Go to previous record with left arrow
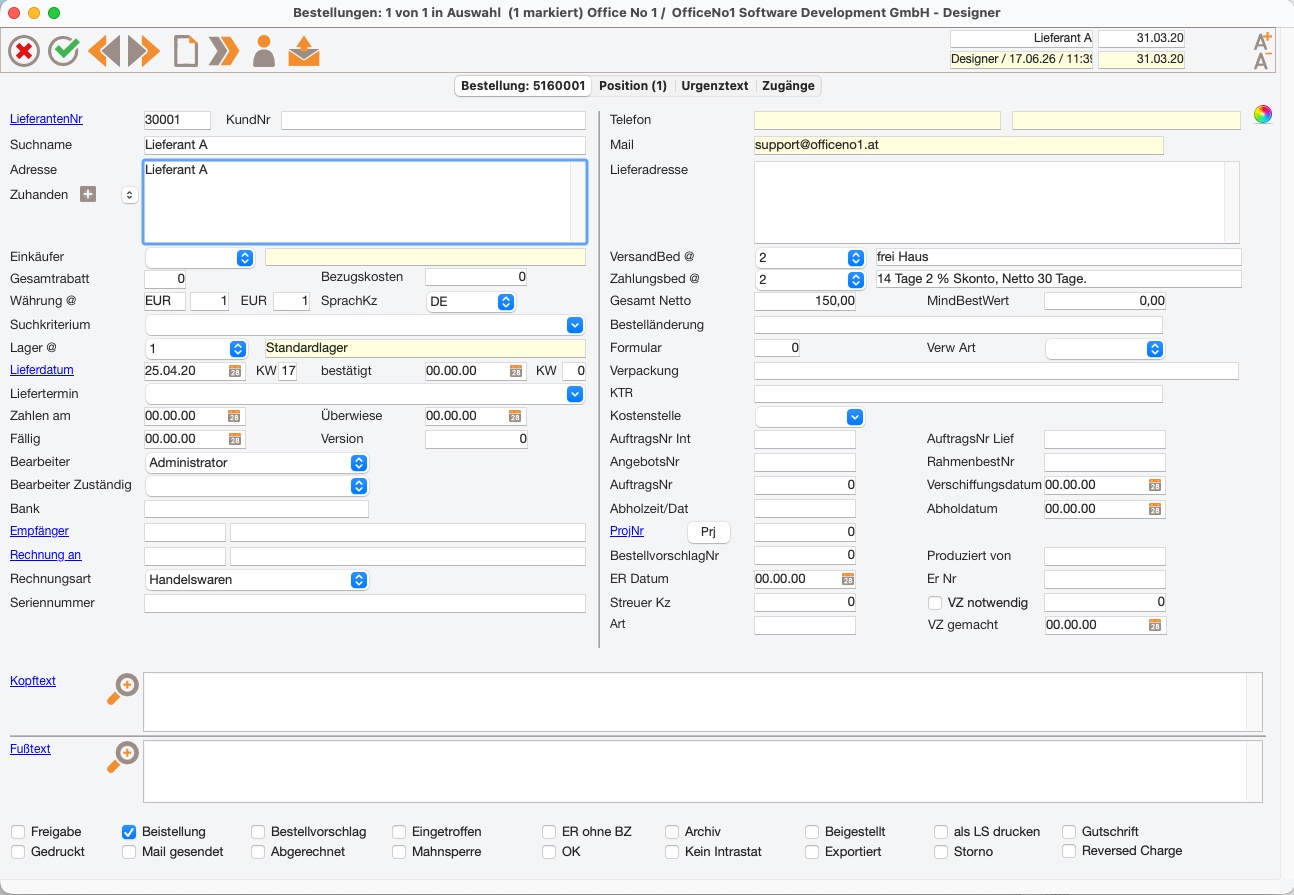The image size is (1294, 895). (x=104, y=50)
